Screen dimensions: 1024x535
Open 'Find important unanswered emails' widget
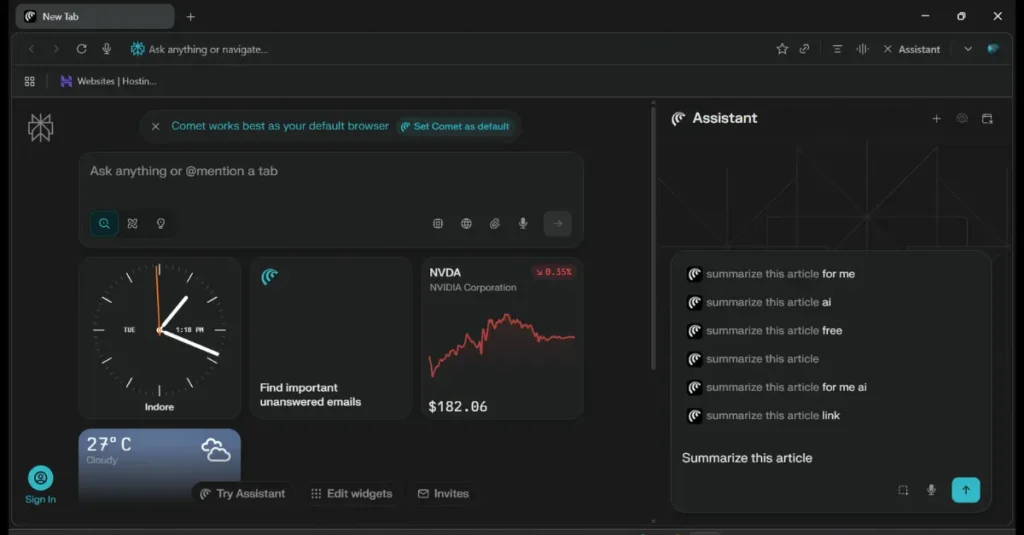click(x=330, y=338)
